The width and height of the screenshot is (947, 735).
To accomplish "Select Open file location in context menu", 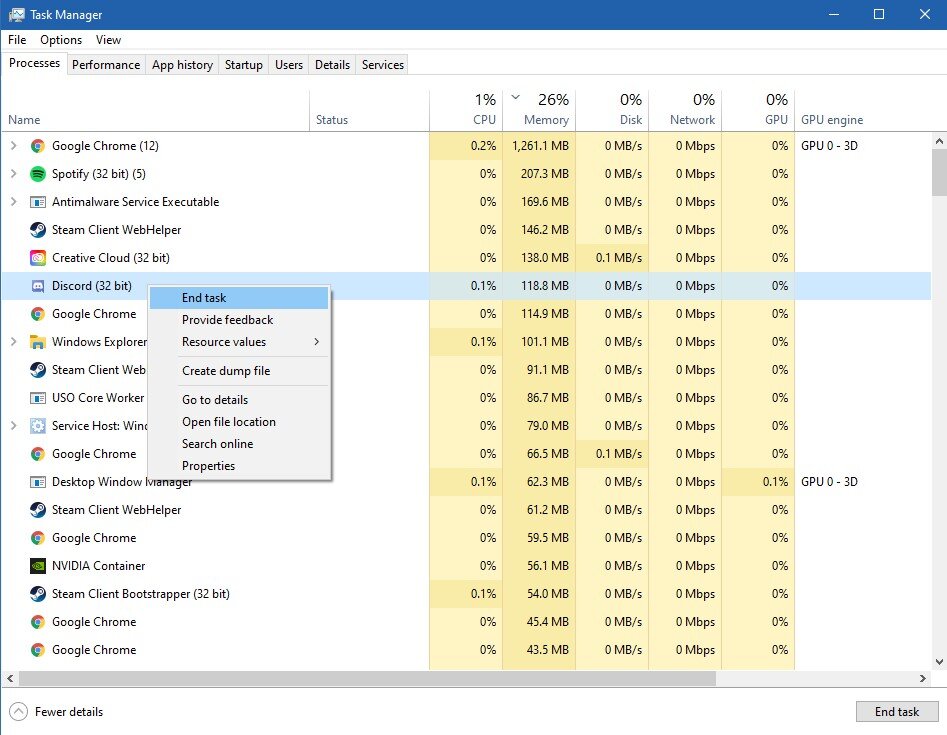I will pos(229,422).
